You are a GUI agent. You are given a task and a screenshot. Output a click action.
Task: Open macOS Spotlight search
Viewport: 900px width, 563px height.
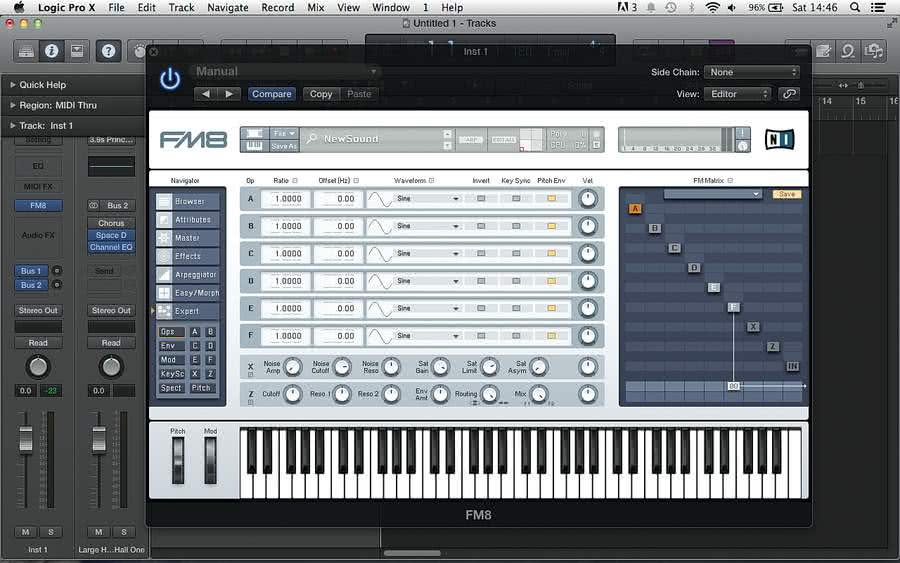(855, 7)
